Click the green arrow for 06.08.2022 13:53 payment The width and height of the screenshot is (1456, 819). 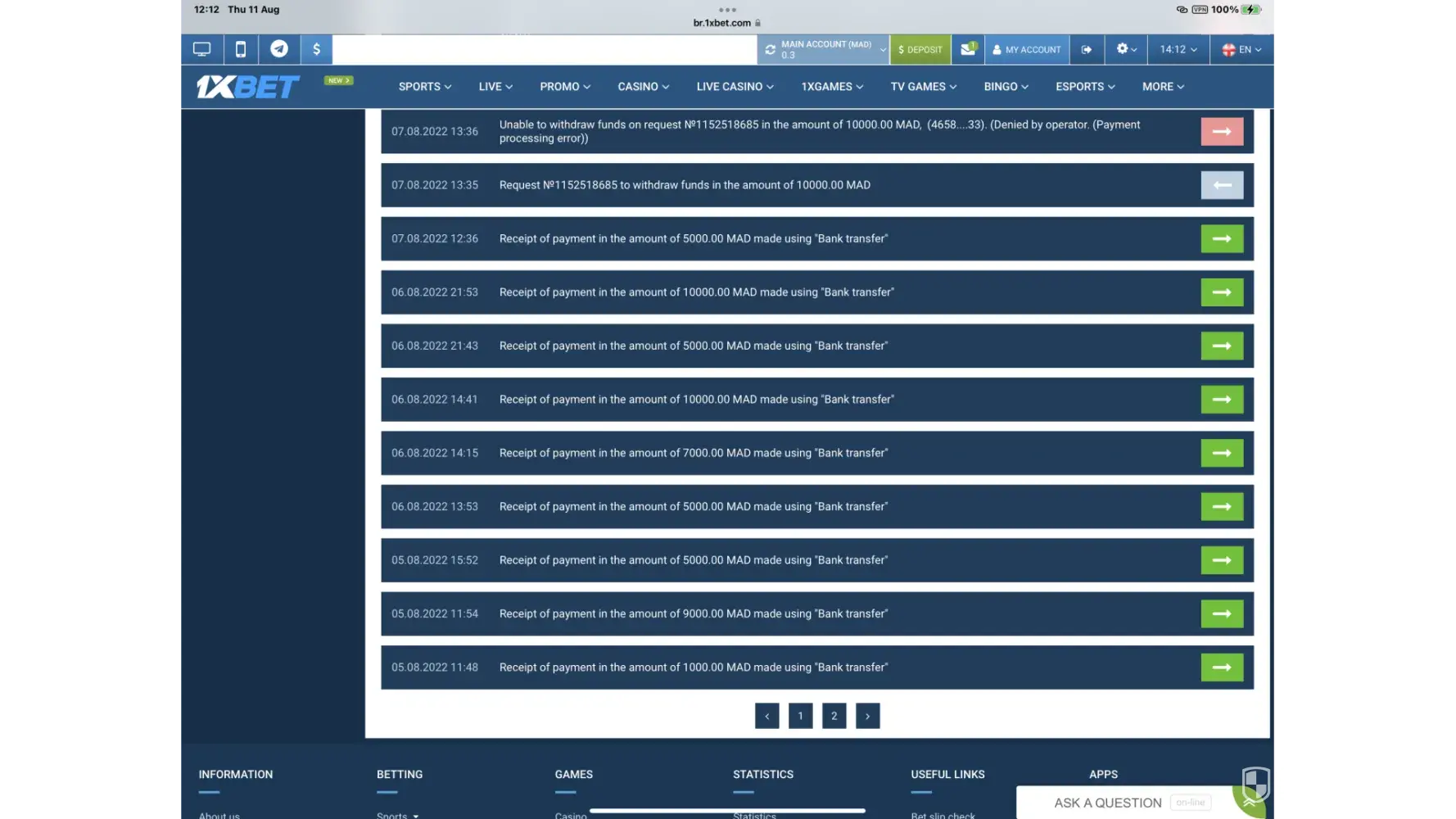(1222, 507)
